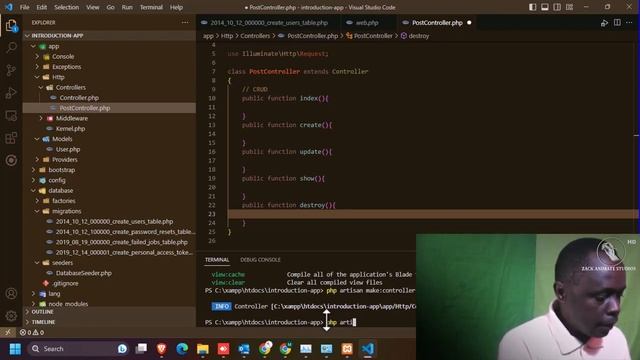Click the run file icon in editor toolbar
640x360 pixels.
604,23
